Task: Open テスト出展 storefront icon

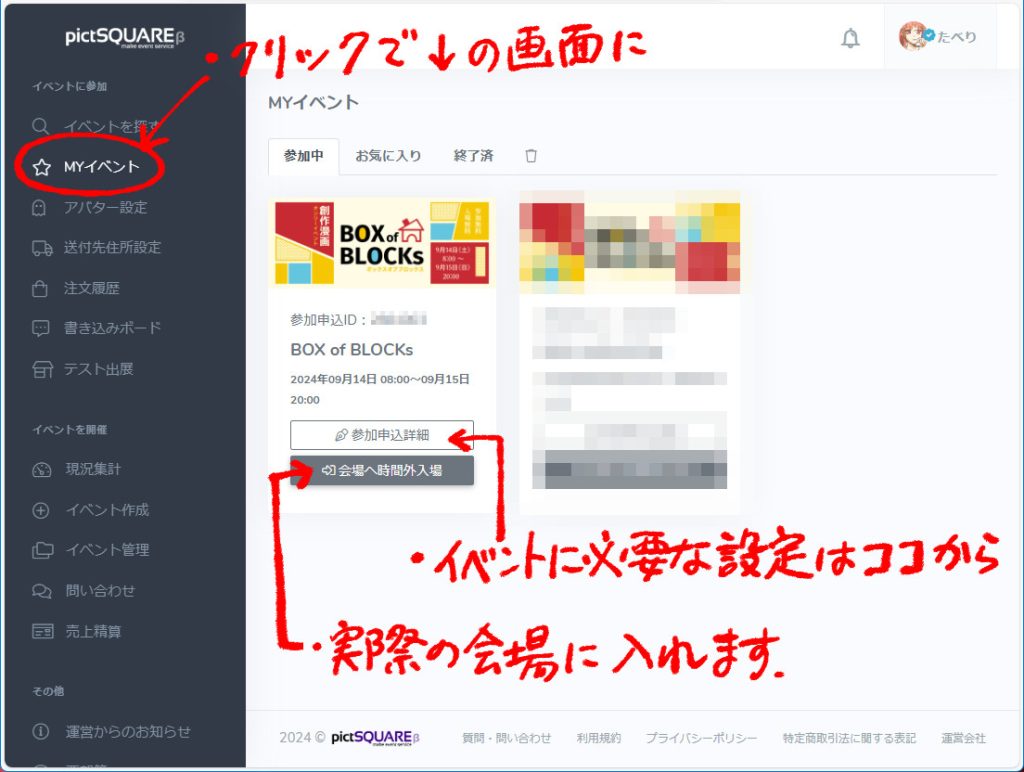Action: tap(41, 370)
